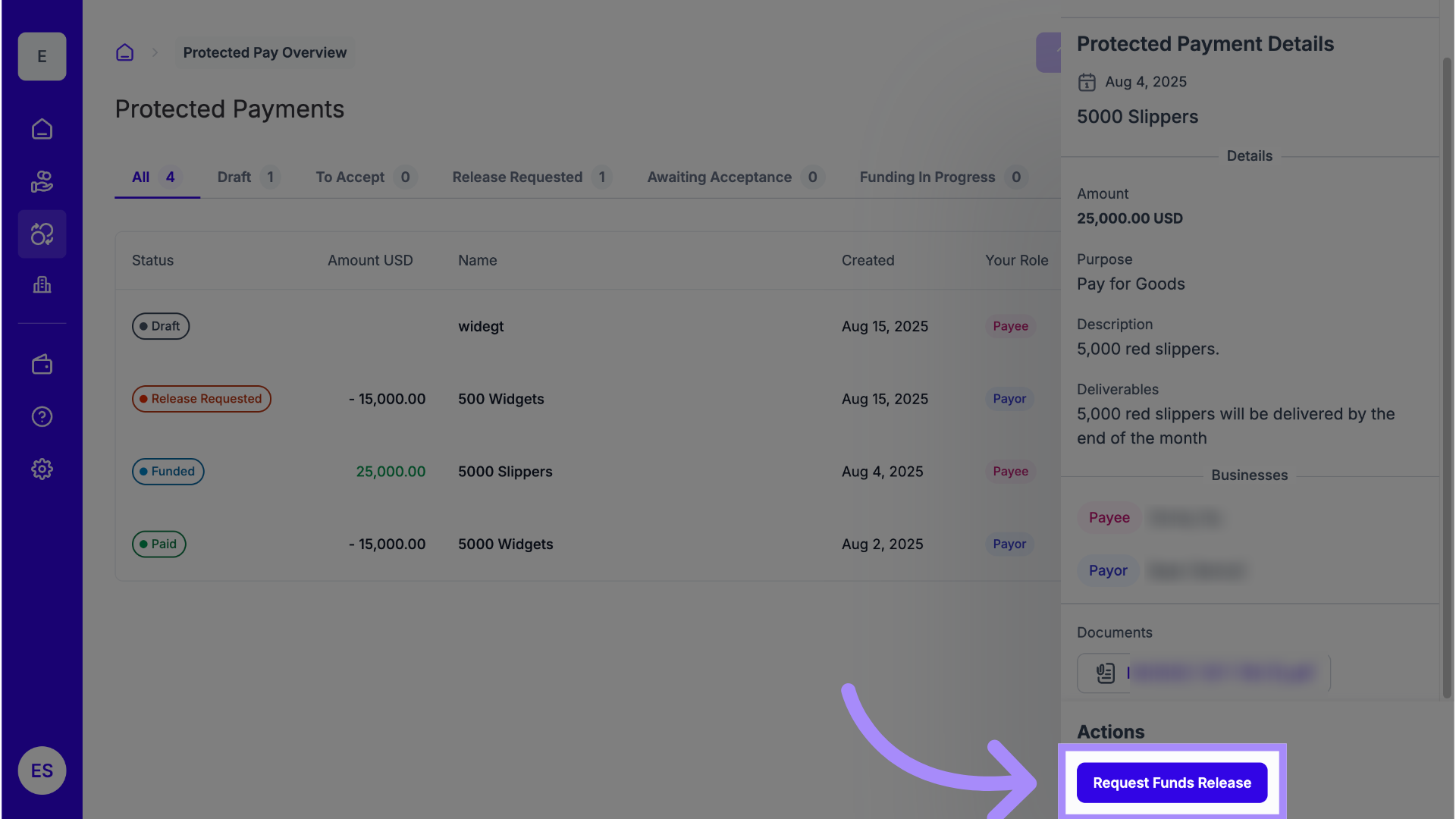Open the settings gear icon
The image size is (1456, 819).
point(42,469)
